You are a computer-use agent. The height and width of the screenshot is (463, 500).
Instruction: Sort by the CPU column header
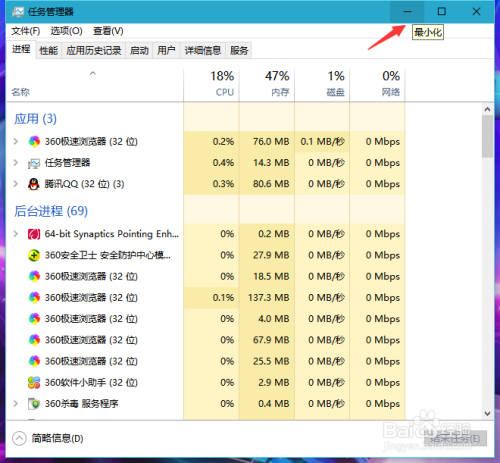coord(211,85)
